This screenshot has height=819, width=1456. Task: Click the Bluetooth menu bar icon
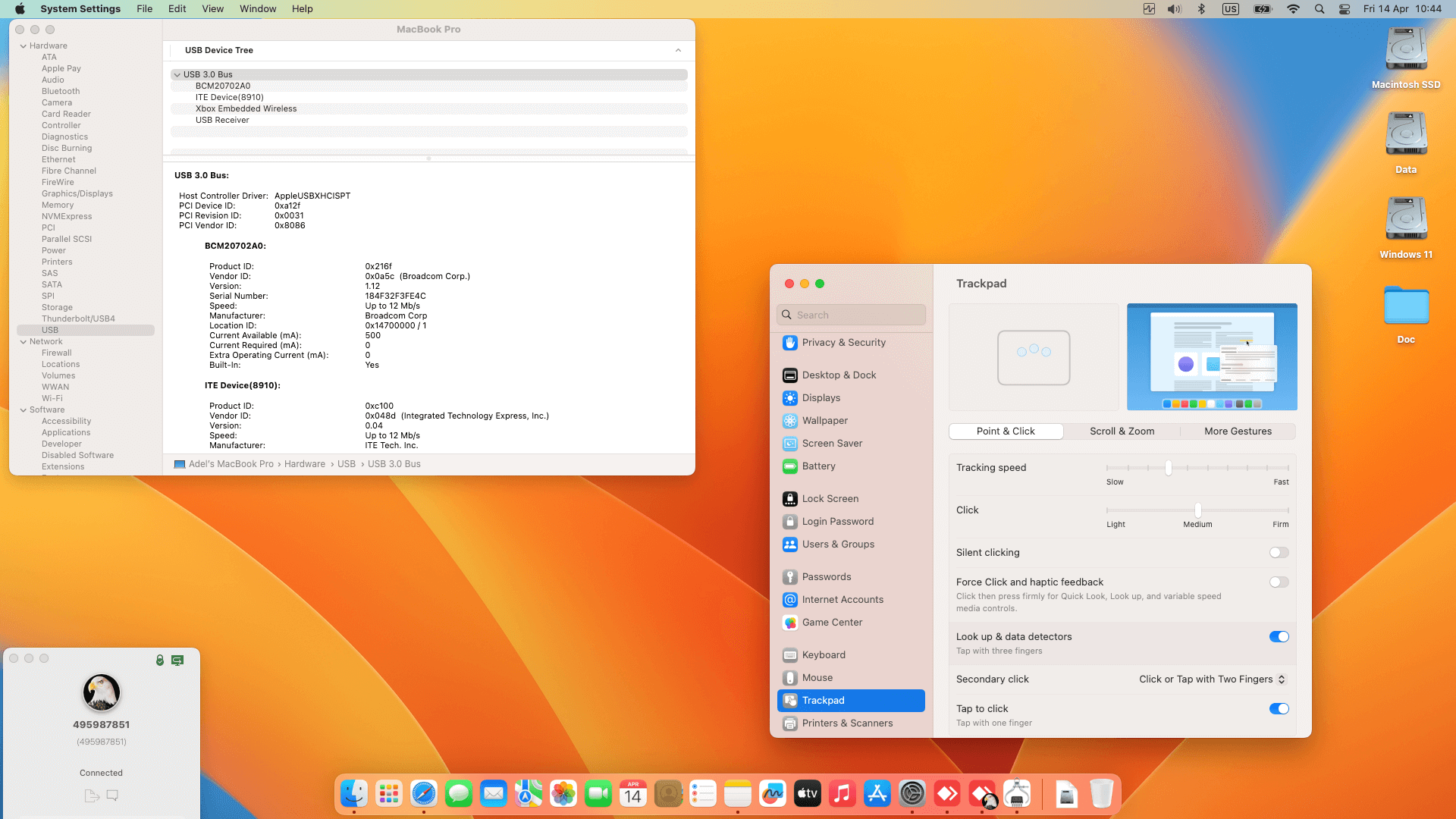click(1200, 9)
